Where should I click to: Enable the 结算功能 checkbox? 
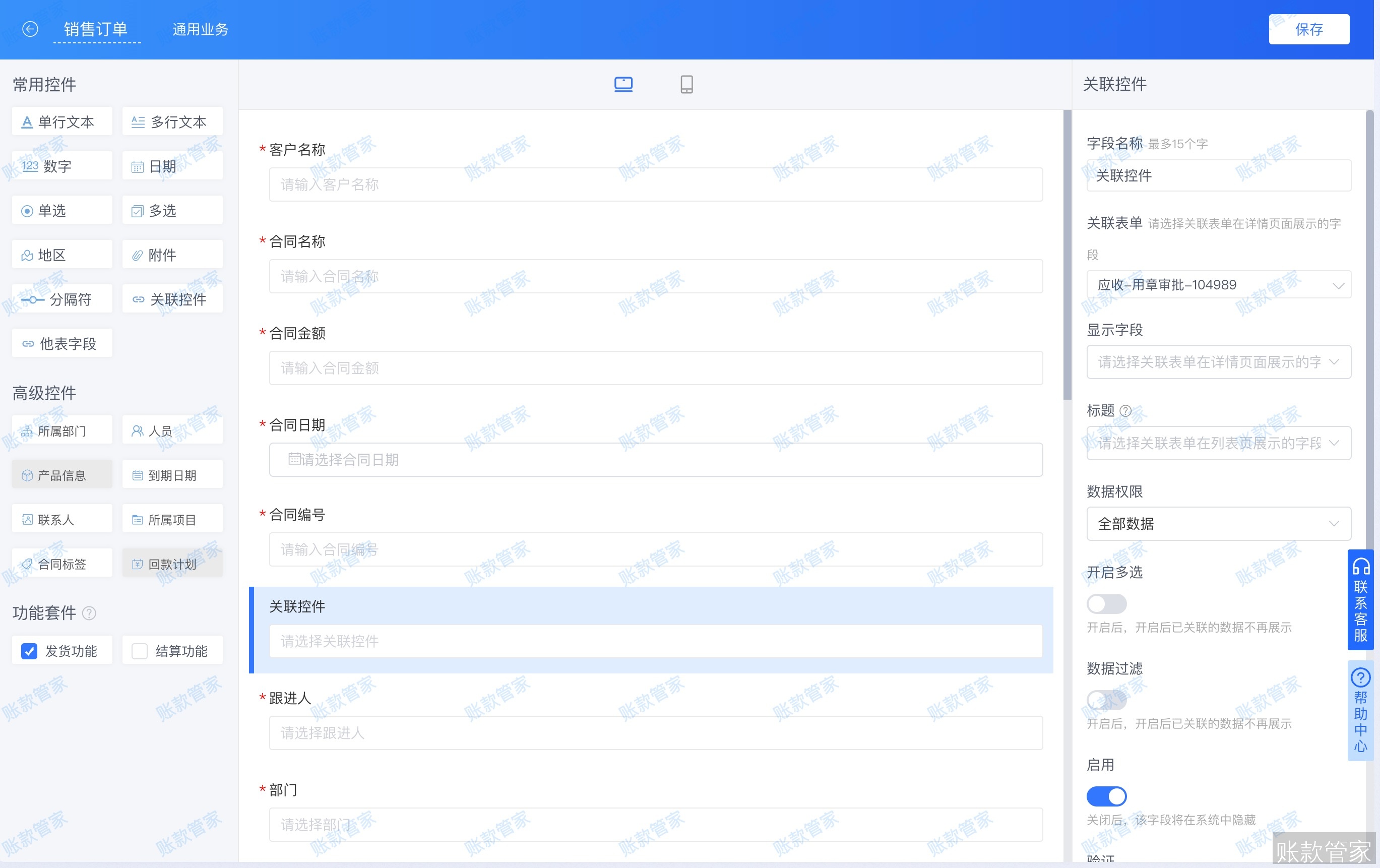139,650
